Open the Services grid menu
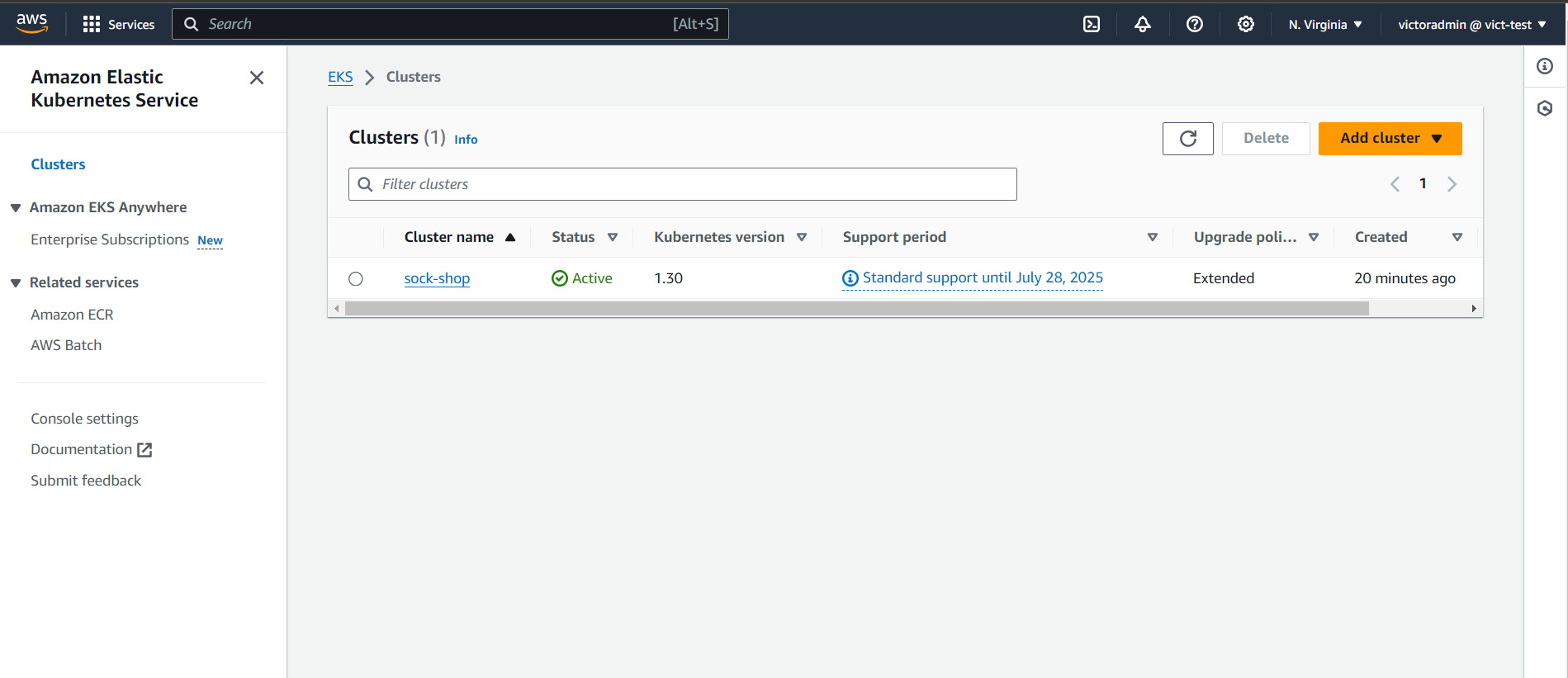 (x=119, y=24)
